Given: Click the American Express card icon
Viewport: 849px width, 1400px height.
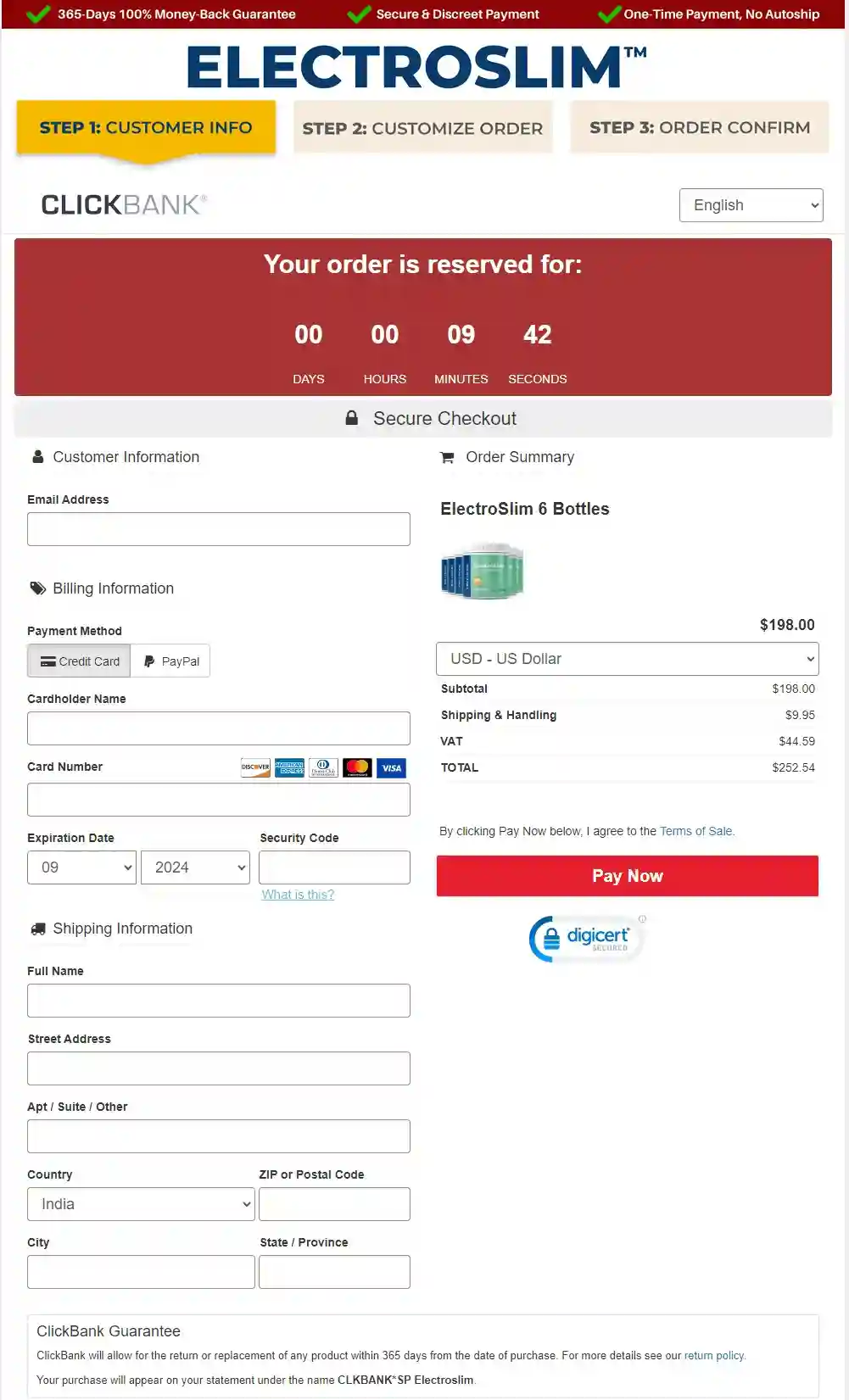Looking at the screenshot, I should (x=289, y=767).
